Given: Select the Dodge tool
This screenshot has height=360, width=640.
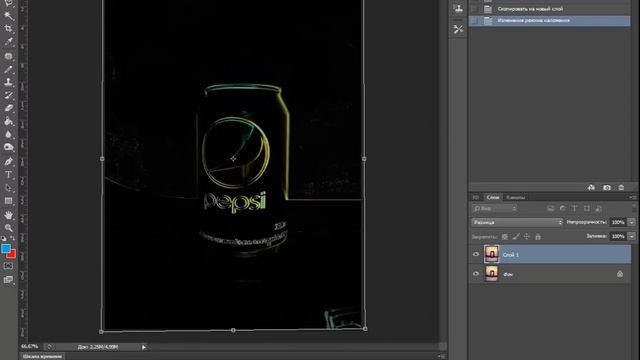Looking at the screenshot, I should pyautogui.click(x=8, y=147).
